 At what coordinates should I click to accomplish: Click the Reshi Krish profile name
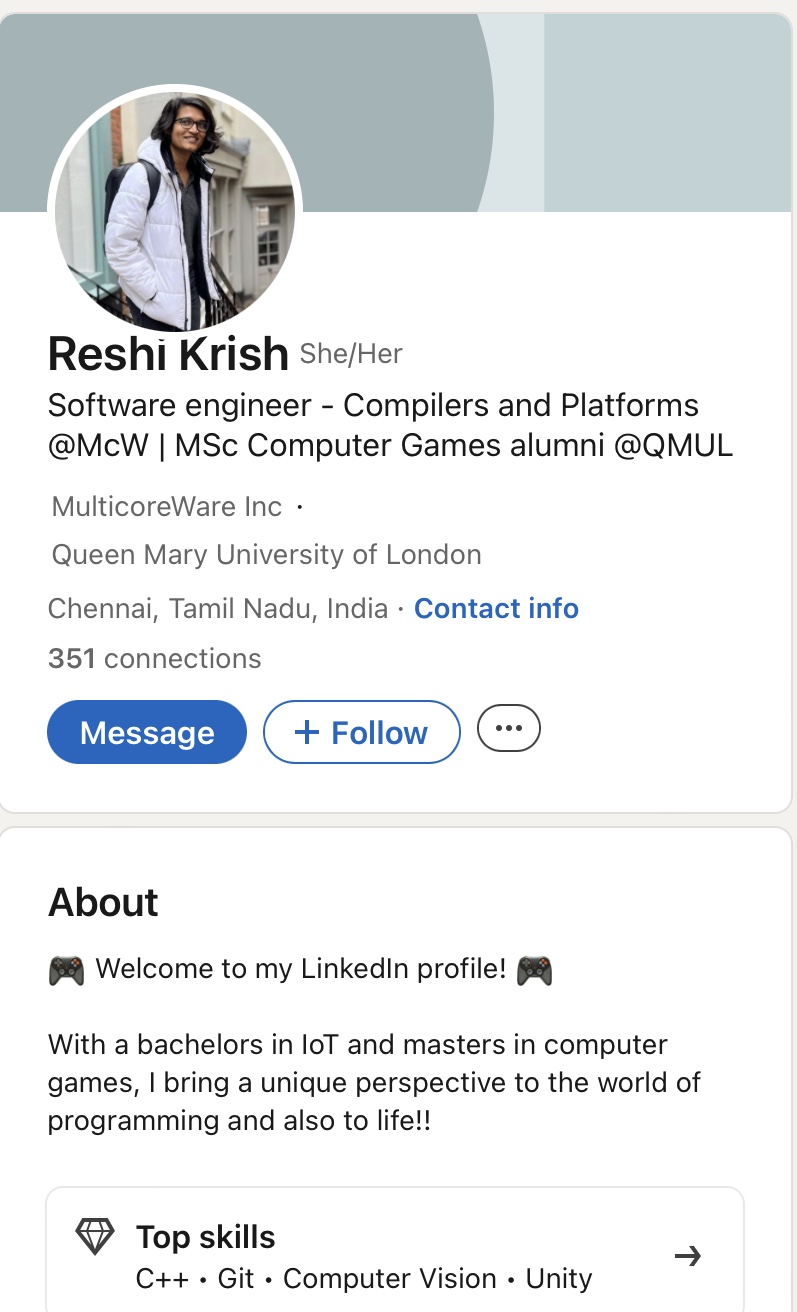(x=168, y=354)
